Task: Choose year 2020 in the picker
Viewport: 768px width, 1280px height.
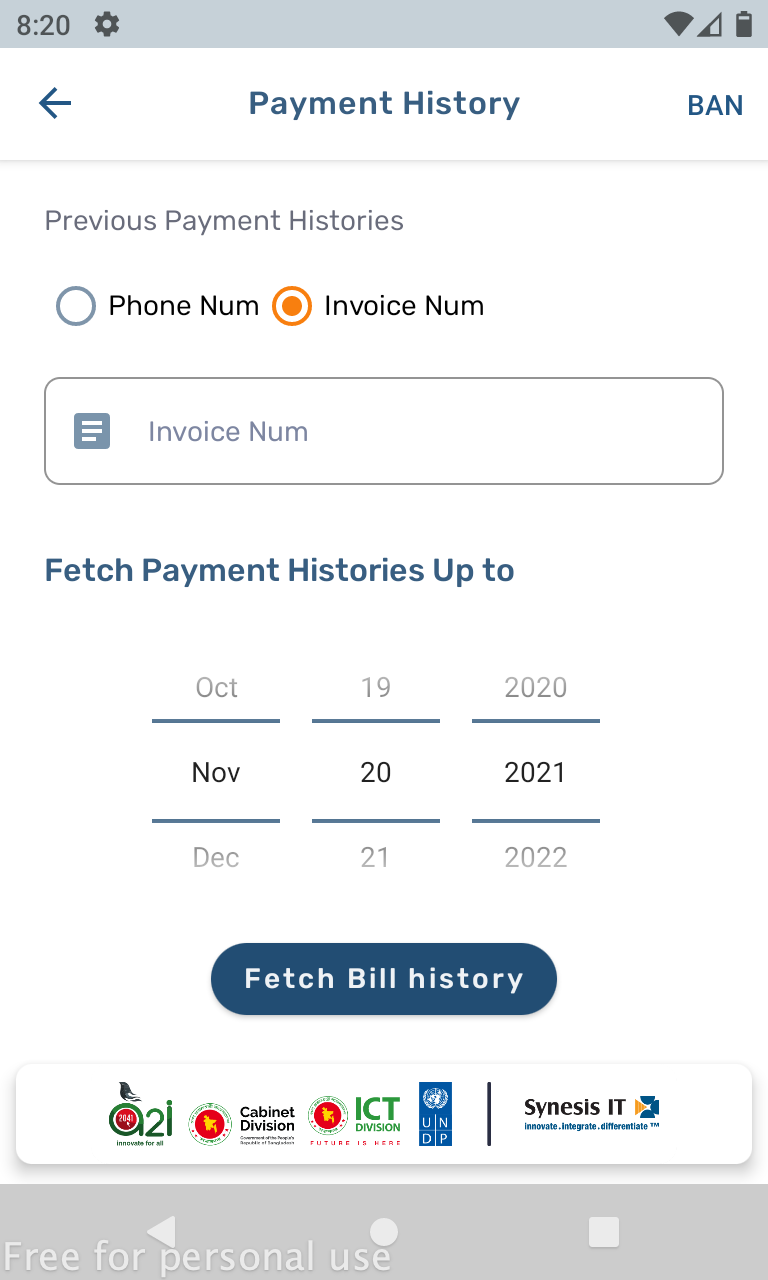Action: [536, 688]
